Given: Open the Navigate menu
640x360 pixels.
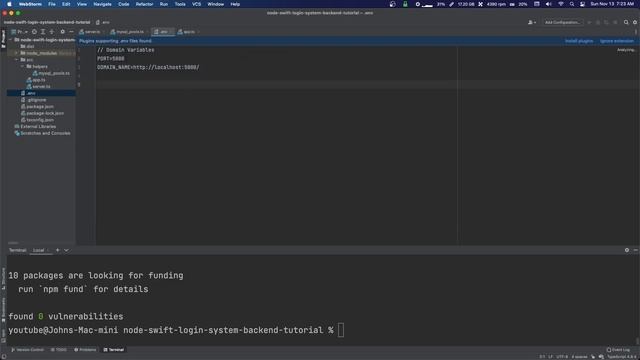Looking at the screenshot, I should pos(102,4).
